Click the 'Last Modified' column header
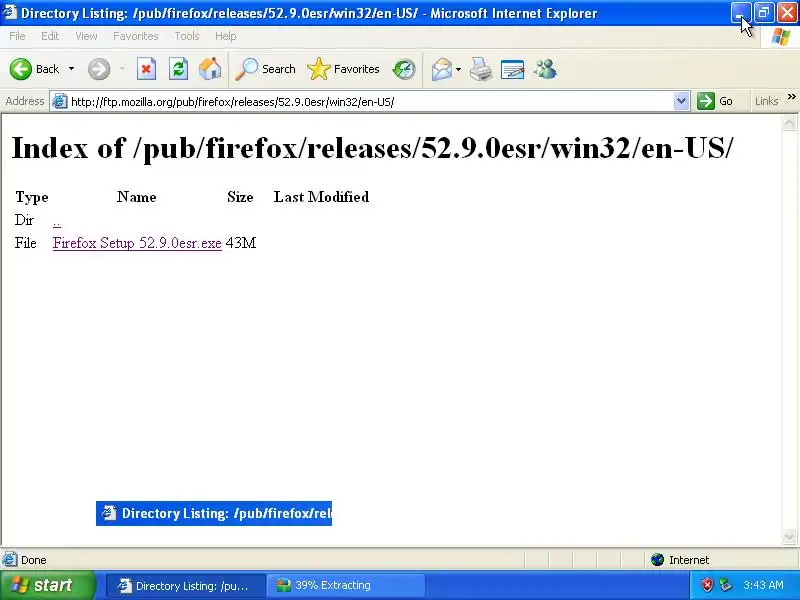The height and width of the screenshot is (600, 800). click(x=321, y=196)
